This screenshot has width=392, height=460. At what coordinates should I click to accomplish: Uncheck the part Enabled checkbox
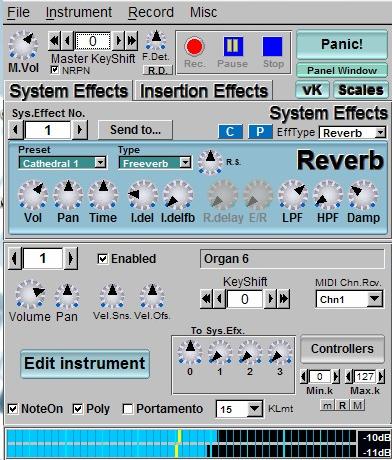[x=102, y=259]
